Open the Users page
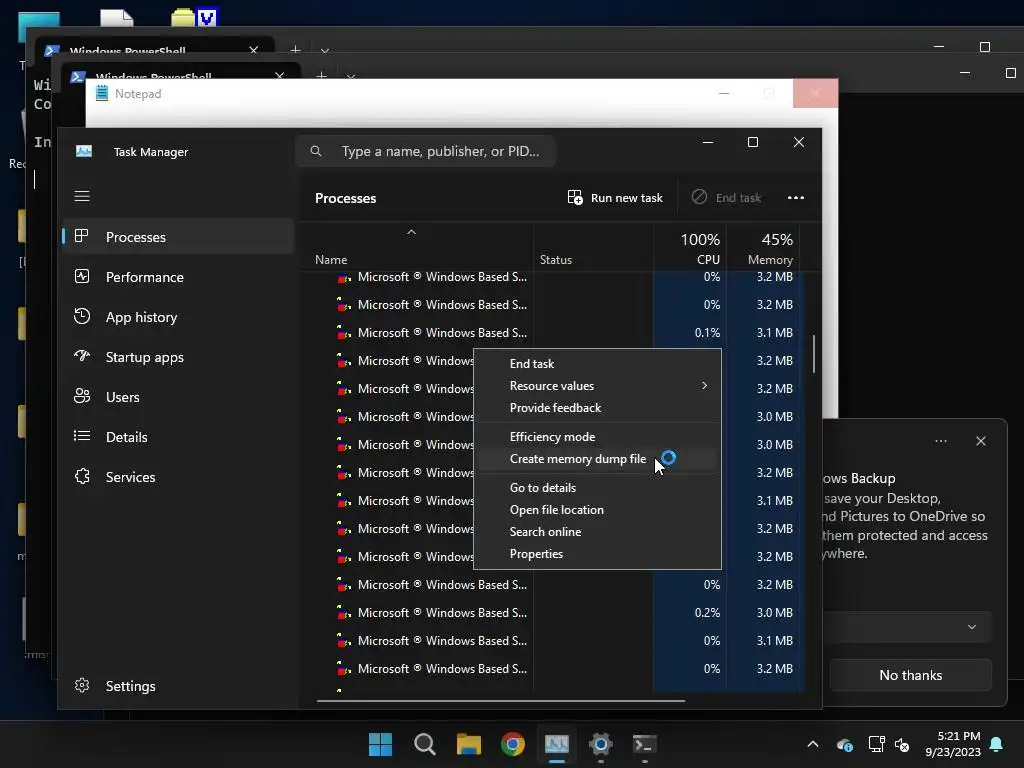1024x768 pixels. pos(178,397)
